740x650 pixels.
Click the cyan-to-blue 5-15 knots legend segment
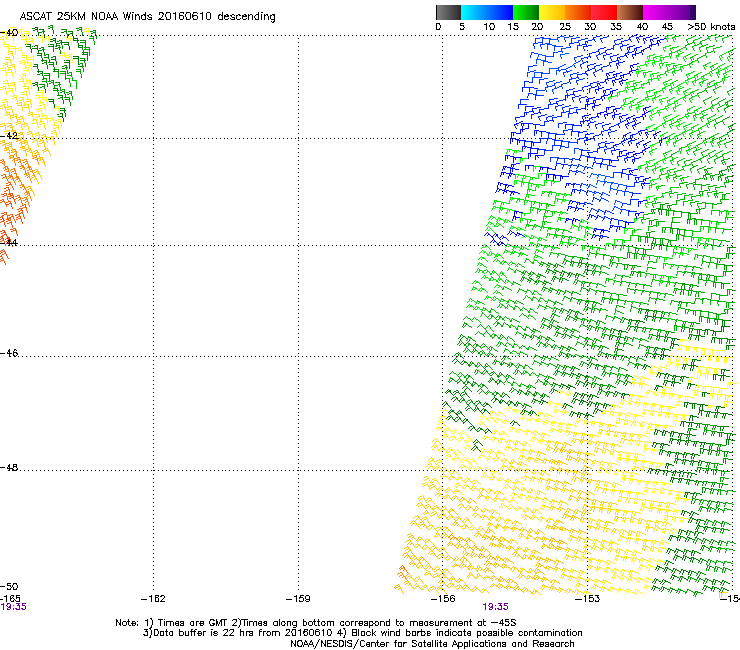pyautogui.click(x=487, y=12)
